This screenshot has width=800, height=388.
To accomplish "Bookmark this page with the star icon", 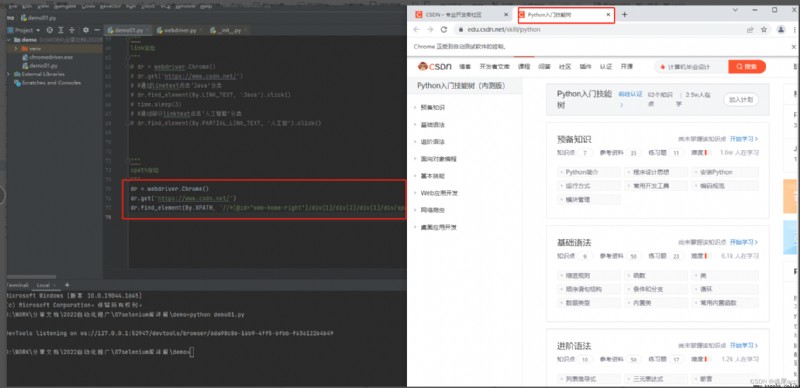I will click(x=764, y=30).
